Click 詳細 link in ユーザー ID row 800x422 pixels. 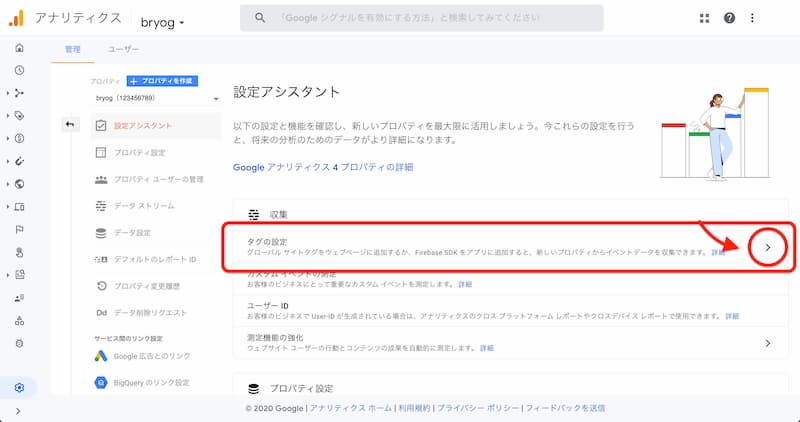(732, 316)
